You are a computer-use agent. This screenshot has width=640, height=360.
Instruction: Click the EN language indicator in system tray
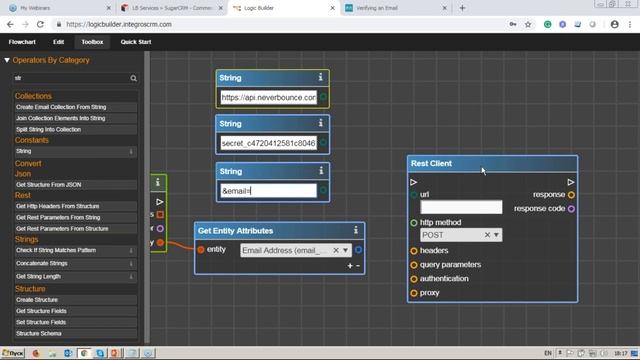[x=548, y=353]
